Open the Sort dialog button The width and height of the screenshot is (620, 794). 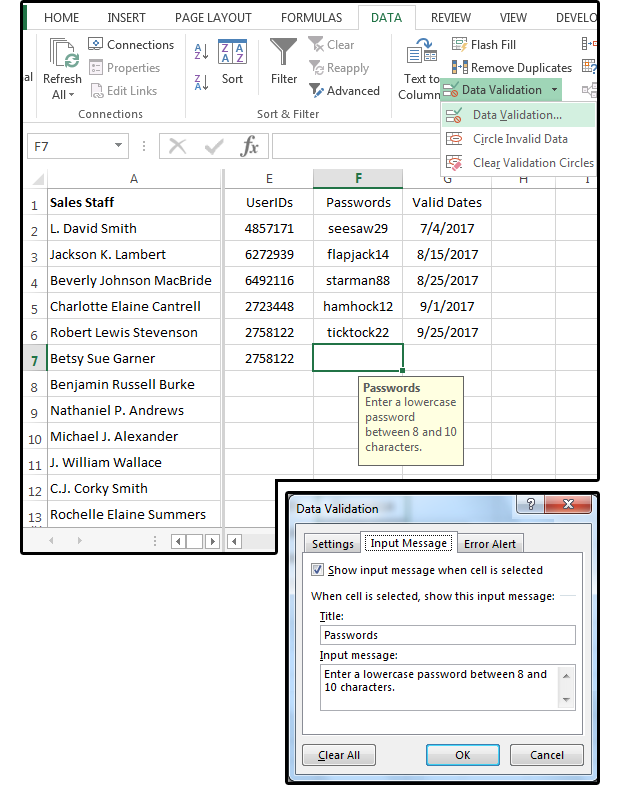[x=232, y=62]
